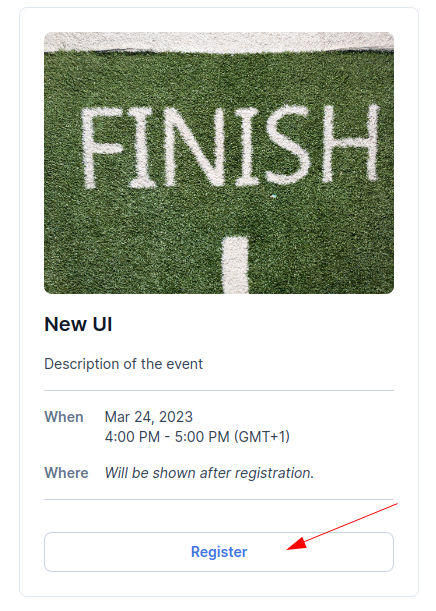
Task: Click the Description of the event text
Action: (124, 364)
